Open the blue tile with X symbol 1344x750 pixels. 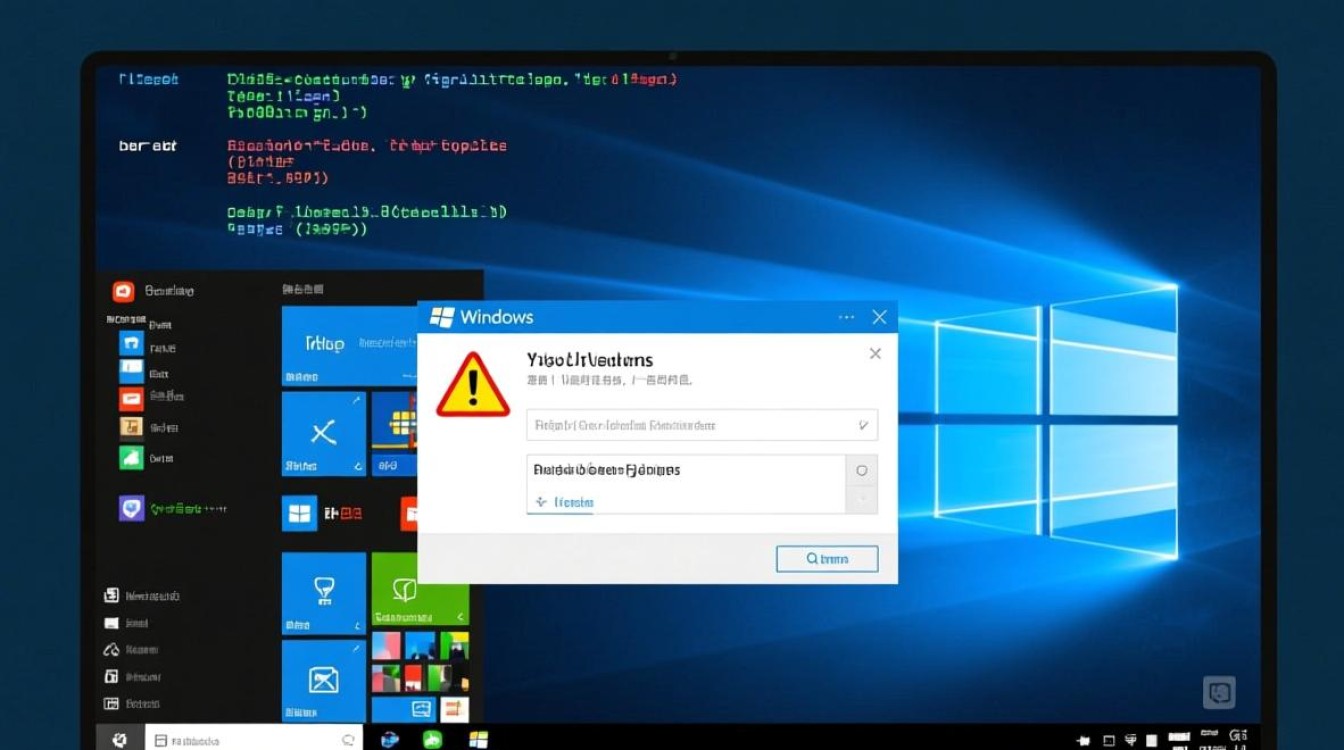coord(323,433)
